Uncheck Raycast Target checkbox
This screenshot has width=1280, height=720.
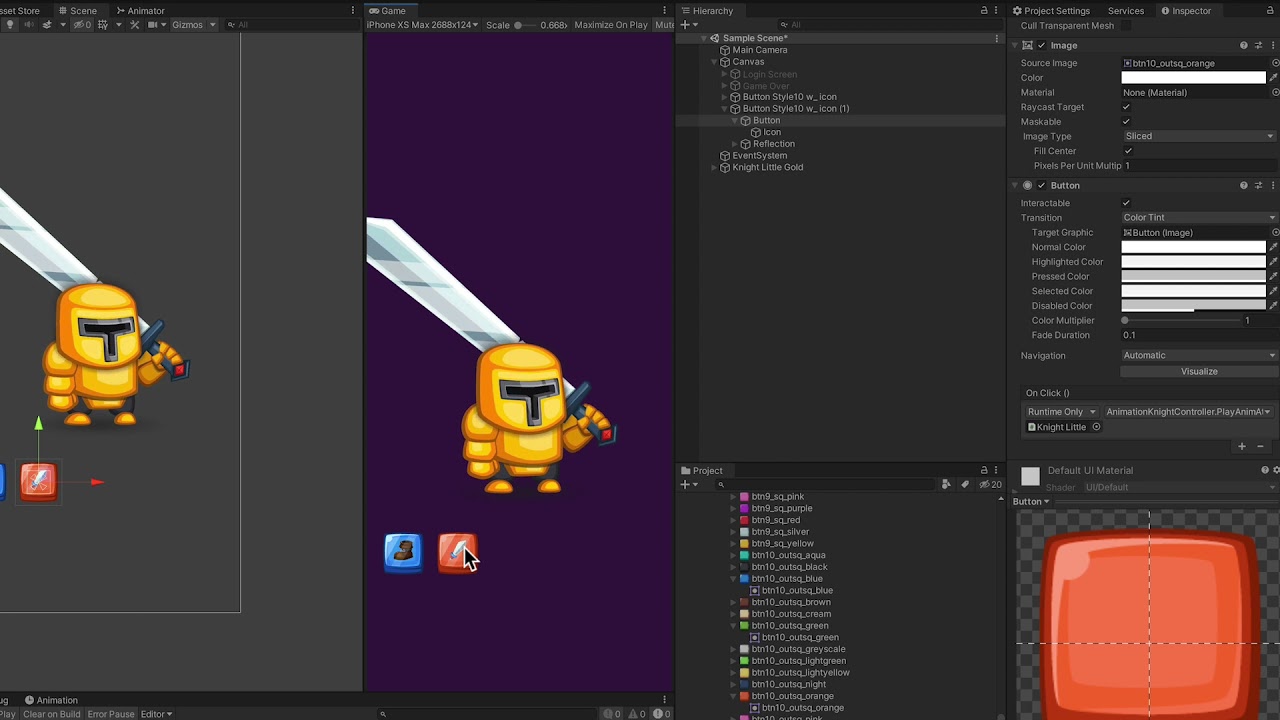tap(1126, 107)
